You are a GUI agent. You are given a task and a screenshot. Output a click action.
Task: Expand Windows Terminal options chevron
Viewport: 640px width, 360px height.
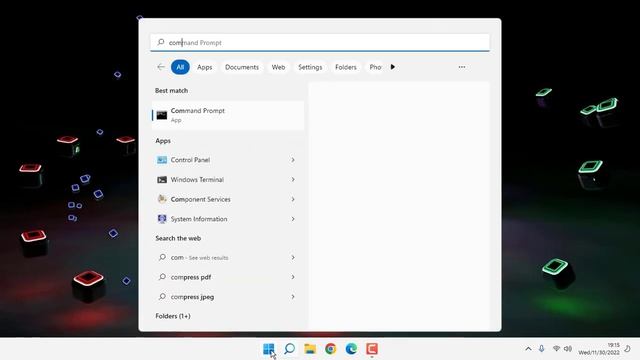click(293, 180)
